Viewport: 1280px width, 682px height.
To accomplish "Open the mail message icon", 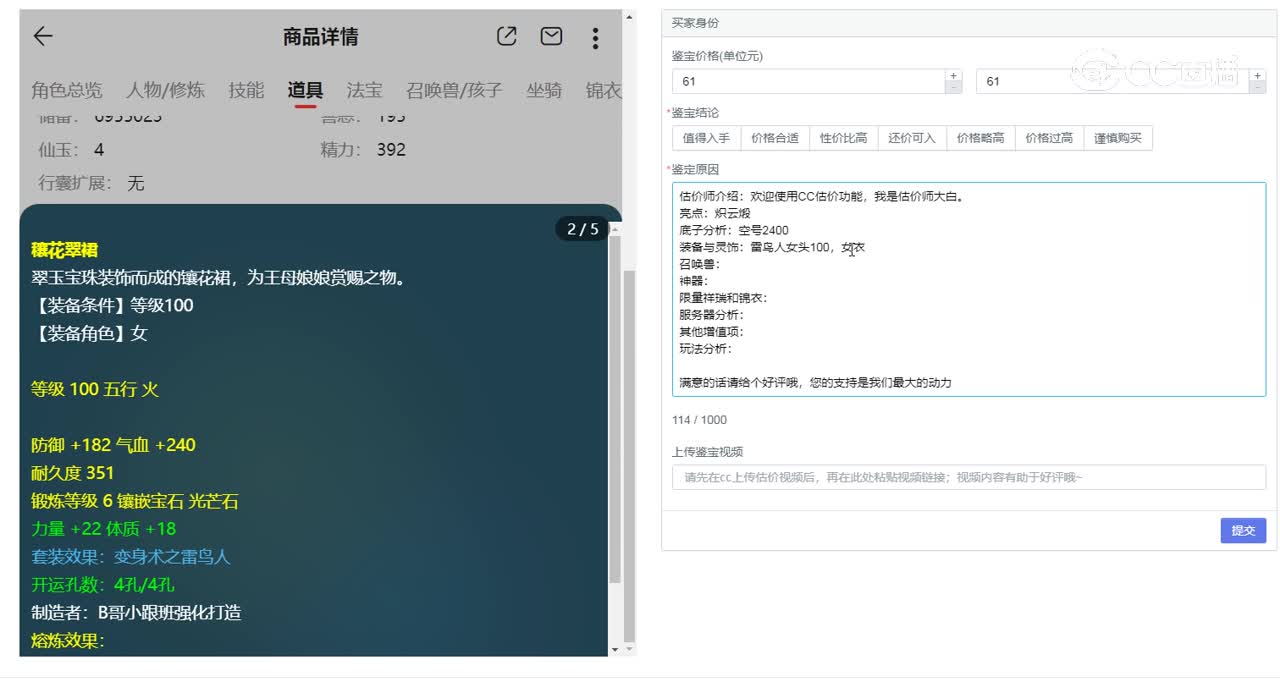I will (x=551, y=37).
